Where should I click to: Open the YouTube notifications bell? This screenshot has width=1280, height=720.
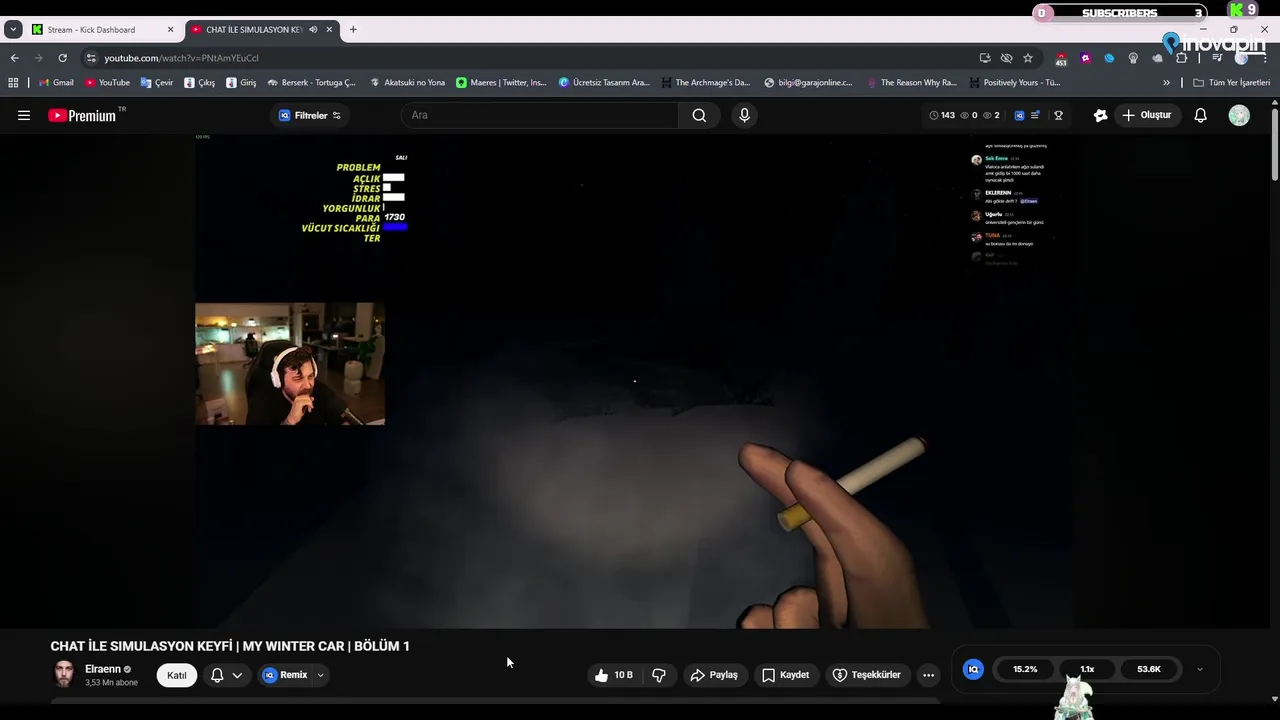point(1201,115)
